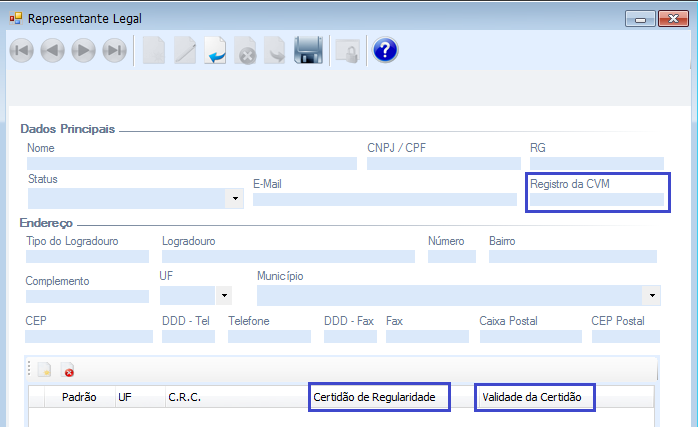698x427 pixels.
Task: Click the Padrão column header
Action: [79, 397]
